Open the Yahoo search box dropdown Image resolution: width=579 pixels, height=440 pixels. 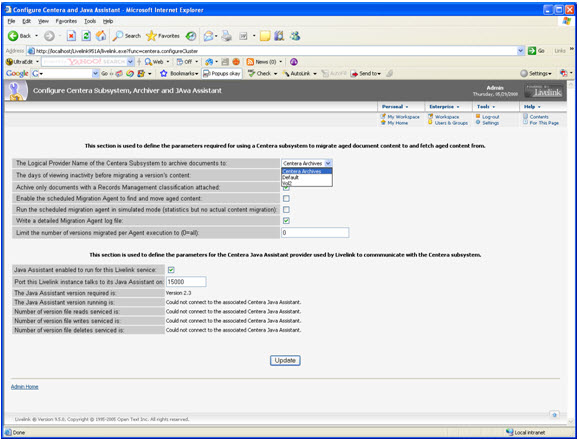click(x=130, y=62)
